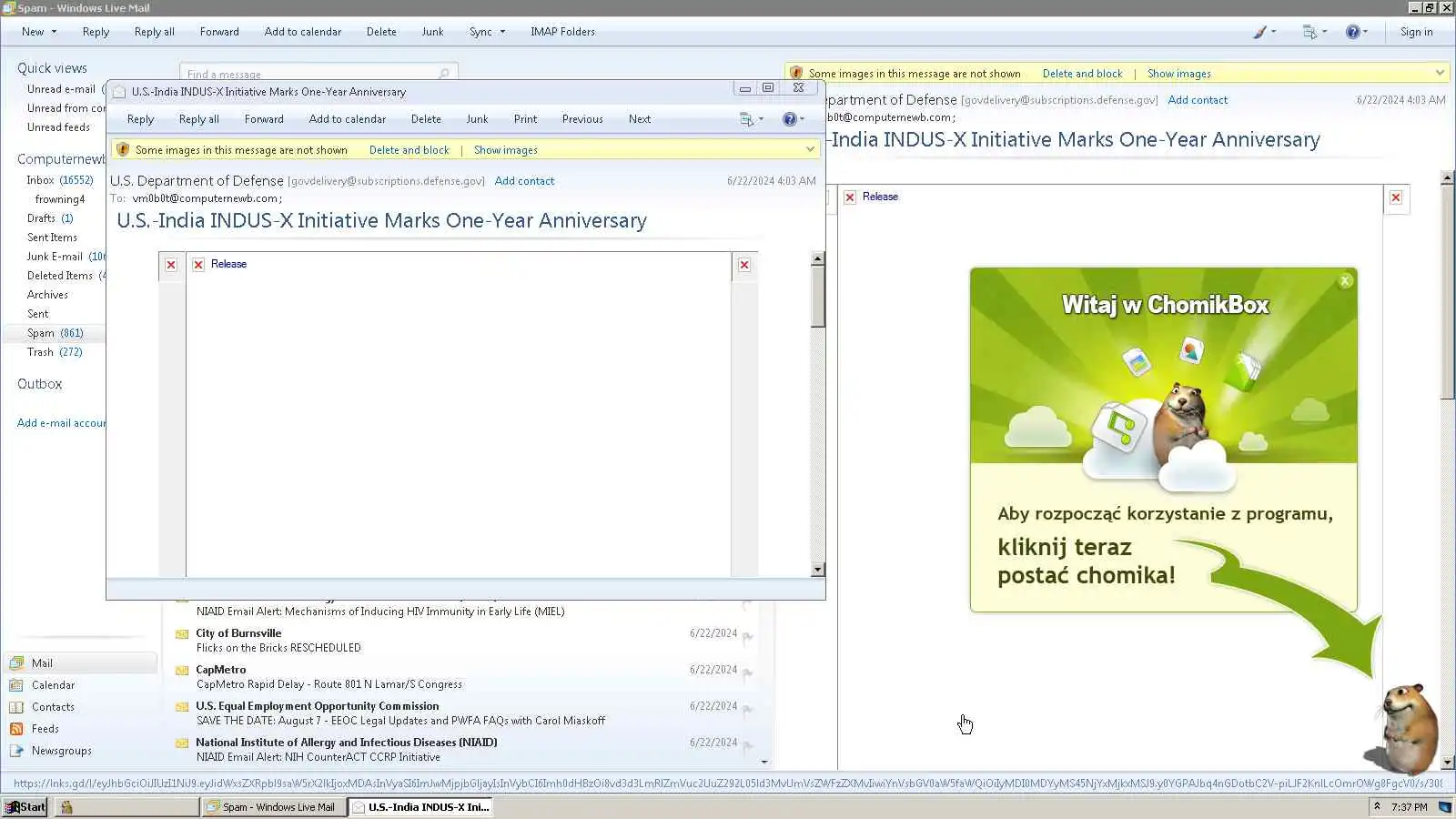The width and height of the screenshot is (1456, 819).
Task: Toggle the flag on CapMetro message
Action: (x=748, y=674)
